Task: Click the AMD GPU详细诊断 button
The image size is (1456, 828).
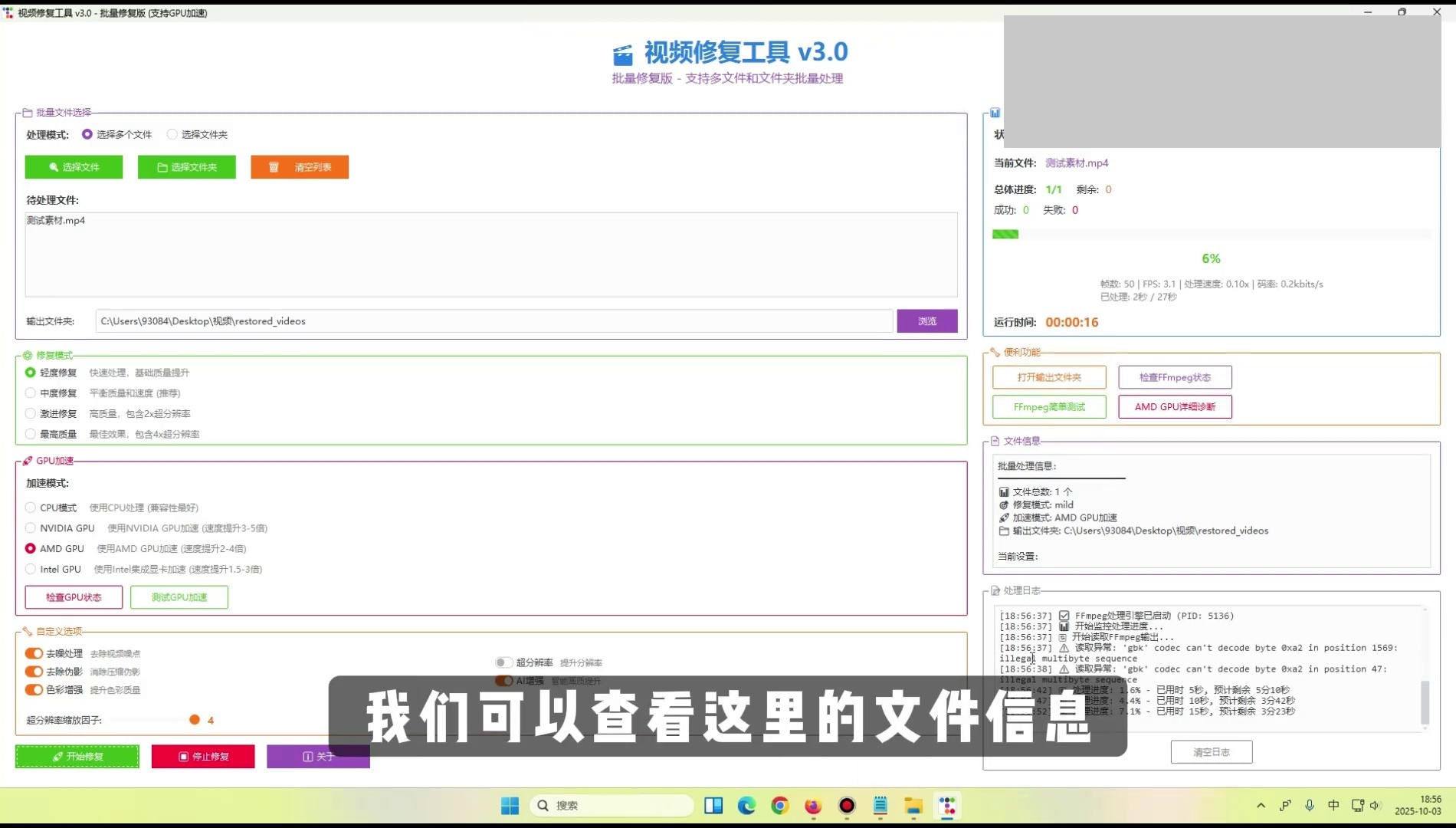Action: point(1175,406)
